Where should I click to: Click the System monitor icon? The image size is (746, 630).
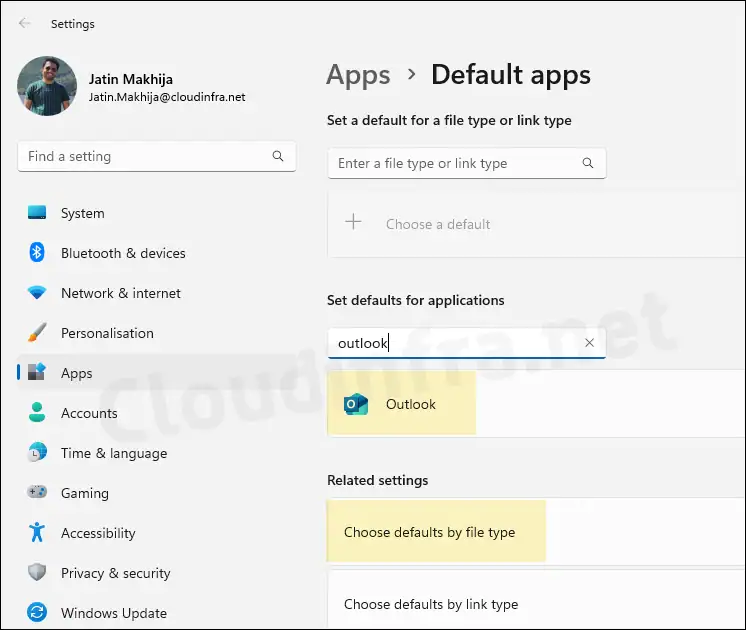pyautogui.click(x=37, y=212)
